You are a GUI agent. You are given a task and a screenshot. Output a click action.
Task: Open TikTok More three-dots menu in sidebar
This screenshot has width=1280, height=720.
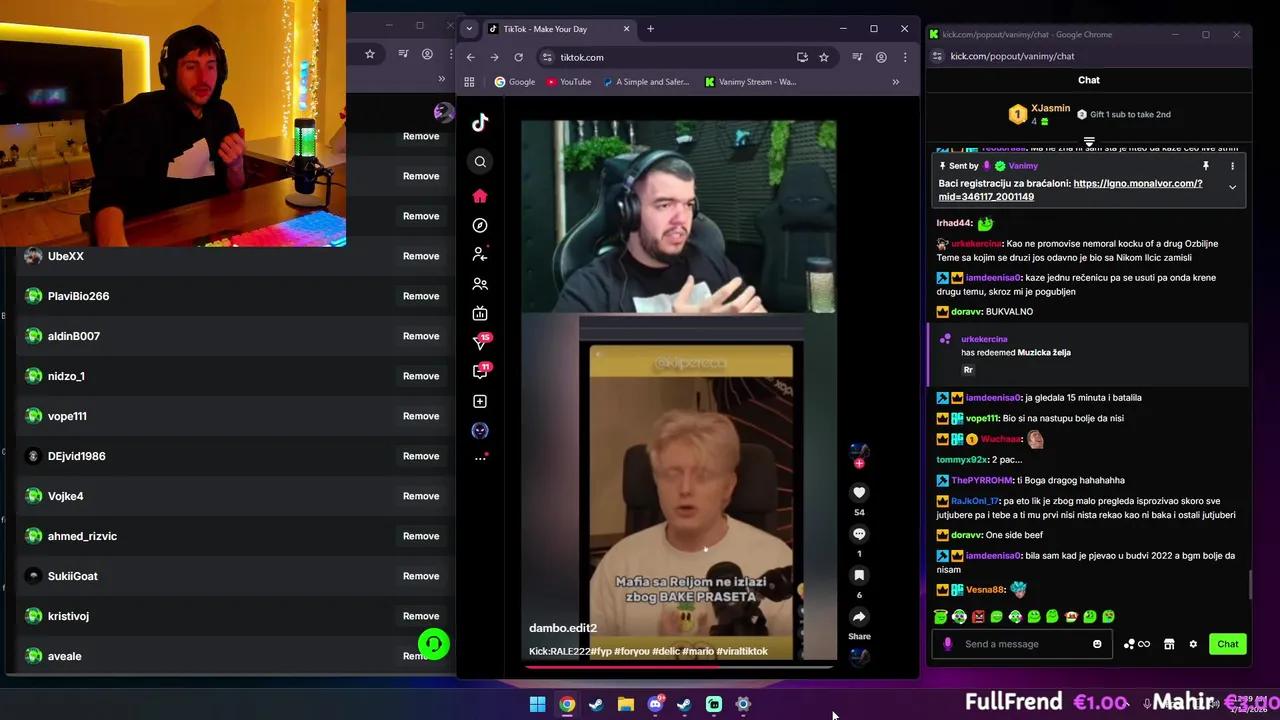480,457
